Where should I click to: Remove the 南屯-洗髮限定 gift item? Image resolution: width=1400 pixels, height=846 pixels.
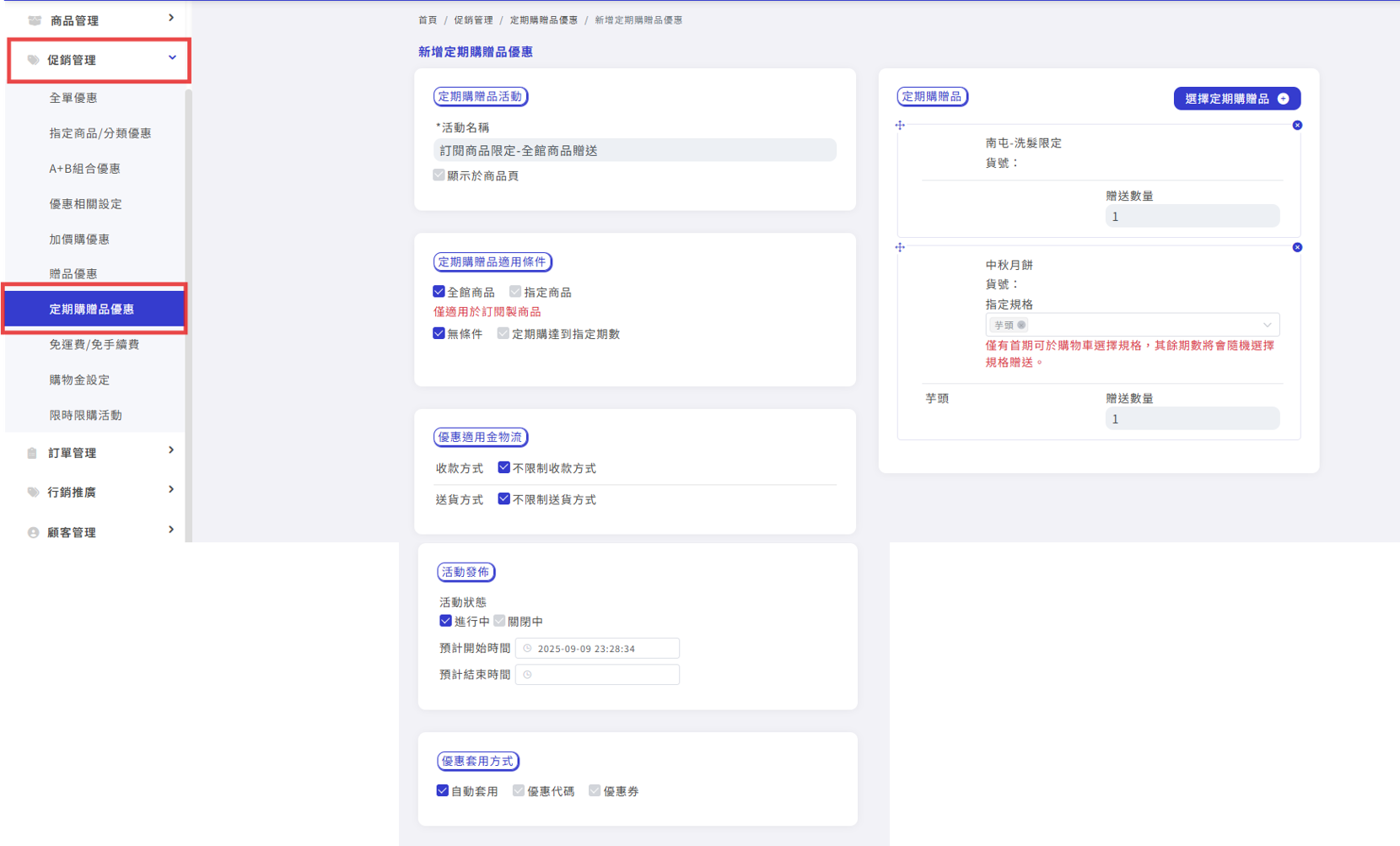(x=1297, y=125)
